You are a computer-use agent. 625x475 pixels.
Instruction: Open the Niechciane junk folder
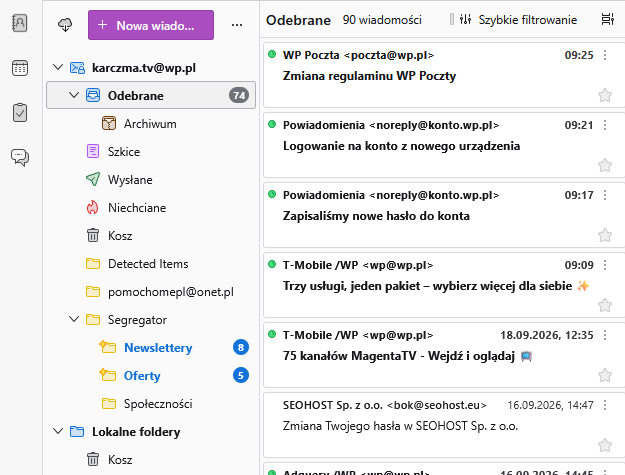[x=151, y=208]
